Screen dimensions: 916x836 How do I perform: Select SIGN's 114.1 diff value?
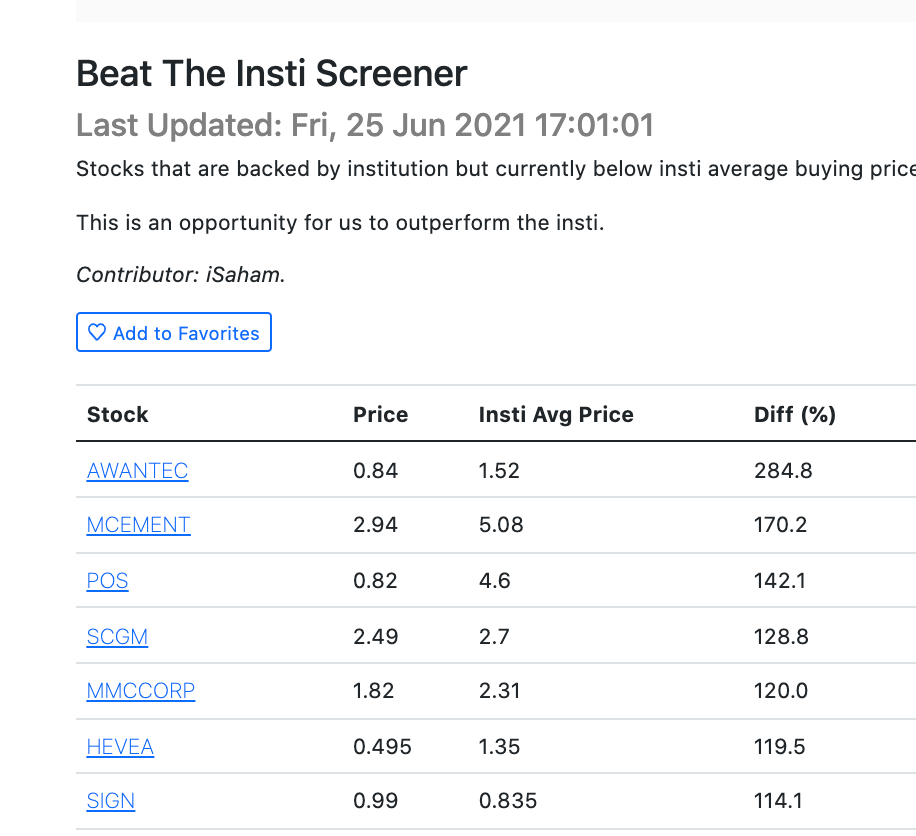click(x=778, y=801)
